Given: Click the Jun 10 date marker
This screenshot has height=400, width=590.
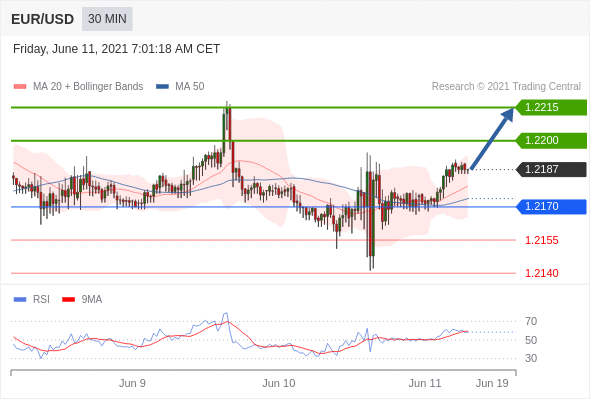Looking at the screenshot, I should (279, 383).
